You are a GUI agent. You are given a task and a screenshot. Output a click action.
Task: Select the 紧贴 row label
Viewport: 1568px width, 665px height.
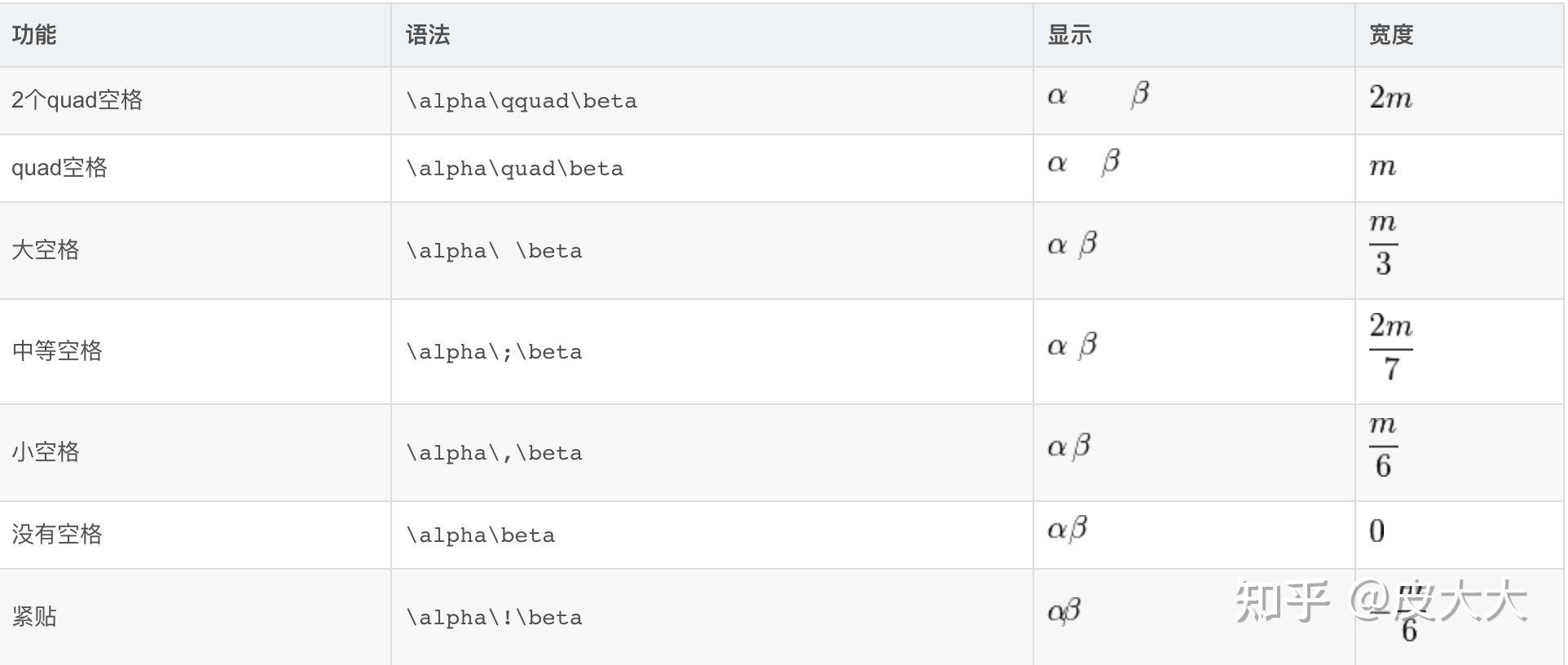[x=34, y=617]
